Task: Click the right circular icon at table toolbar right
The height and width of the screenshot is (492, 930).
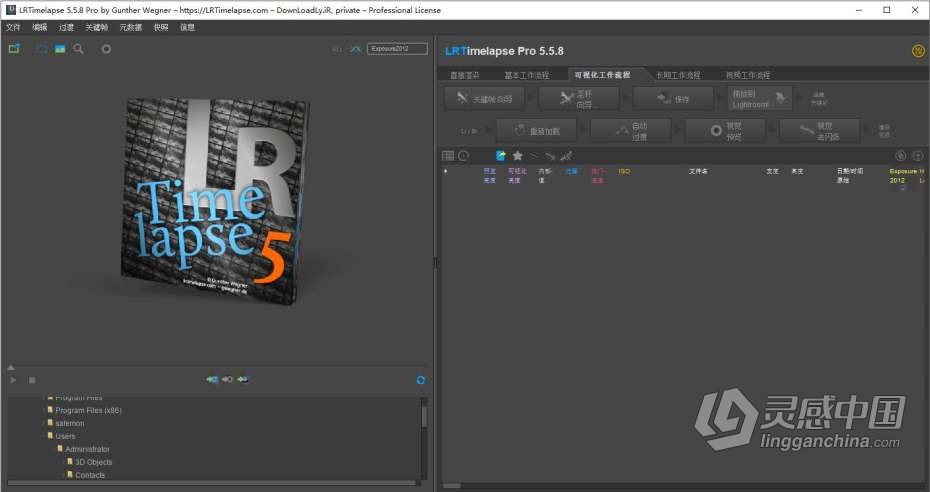Action: (x=918, y=155)
